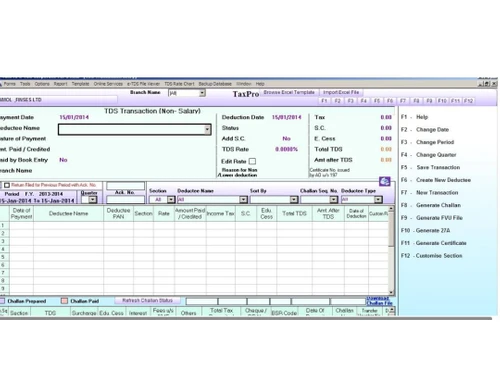
Task: Open the Help menu
Action: pyautogui.click(x=260, y=84)
